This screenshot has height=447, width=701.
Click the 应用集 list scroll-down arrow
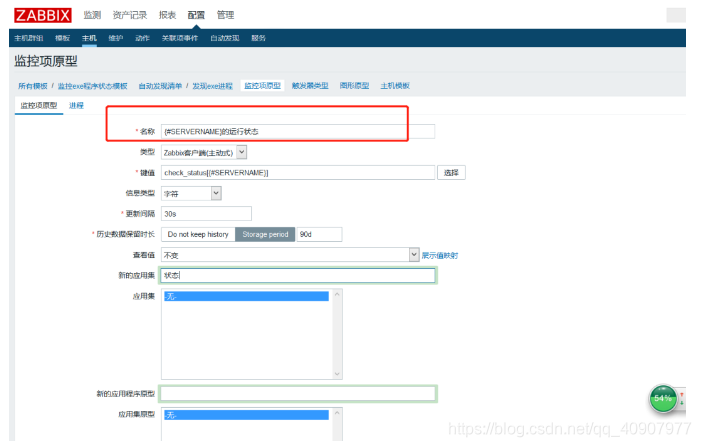(338, 374)
